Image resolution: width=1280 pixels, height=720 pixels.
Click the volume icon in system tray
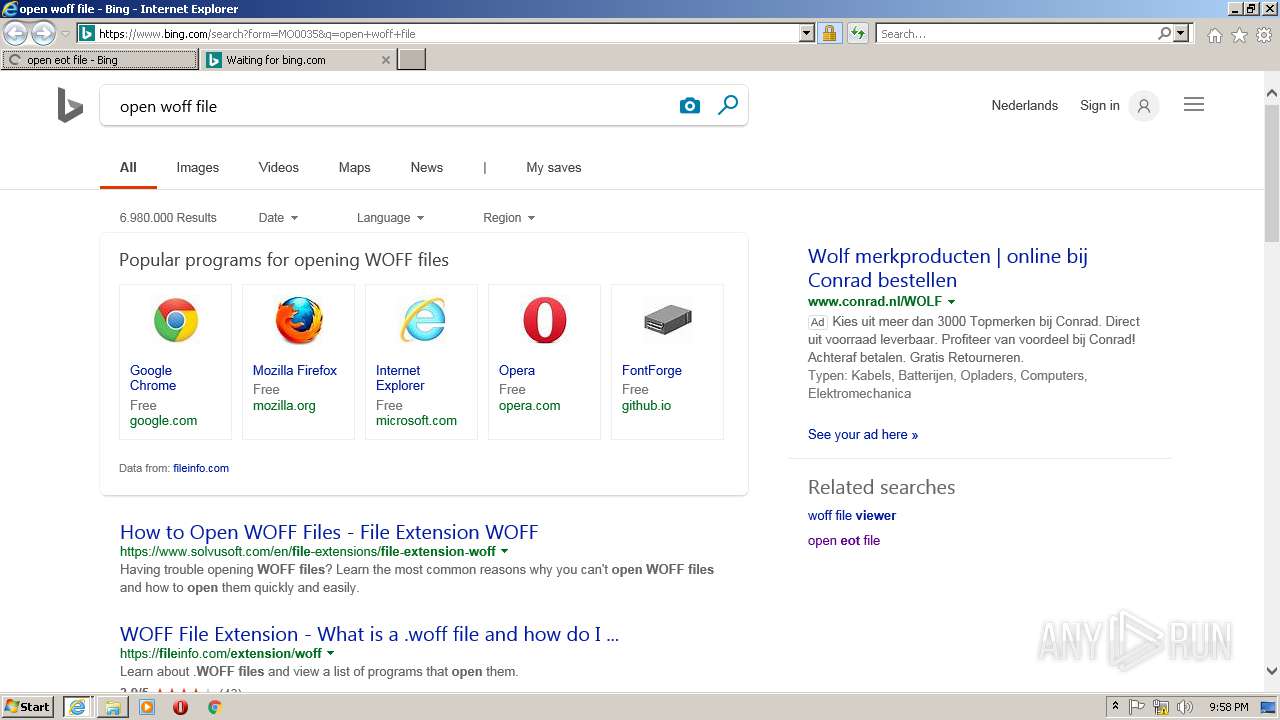1185,707
